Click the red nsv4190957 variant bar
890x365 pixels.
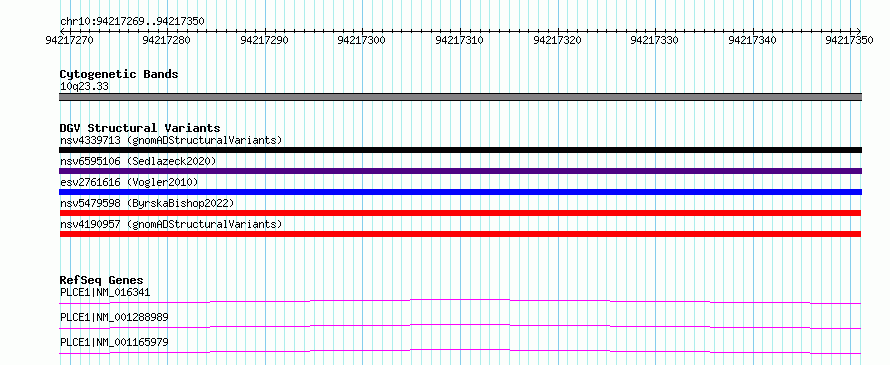[x=460, y=234]
